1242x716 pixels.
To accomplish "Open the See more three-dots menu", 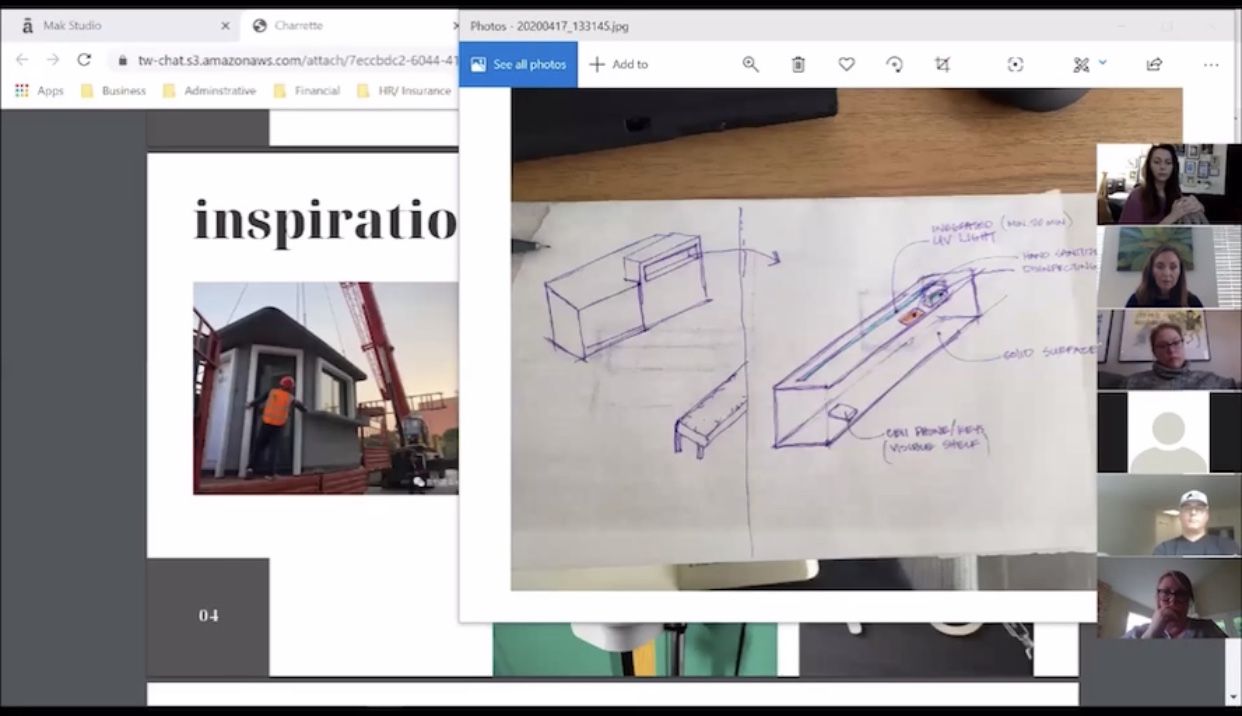I will pos(1211,65).
